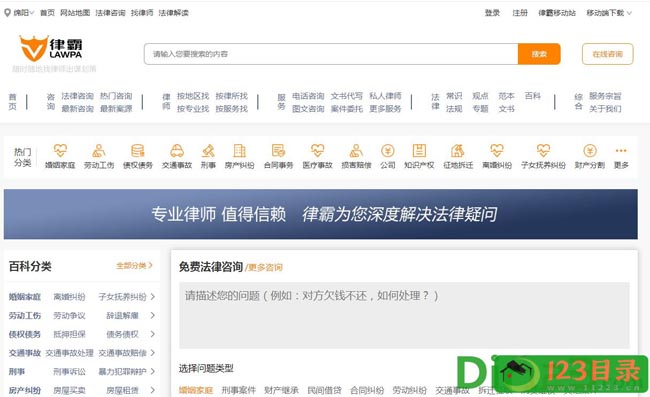
Task: Expand the chevron on the 劳动工伤 sidebar row
Action: pos(153,315)
